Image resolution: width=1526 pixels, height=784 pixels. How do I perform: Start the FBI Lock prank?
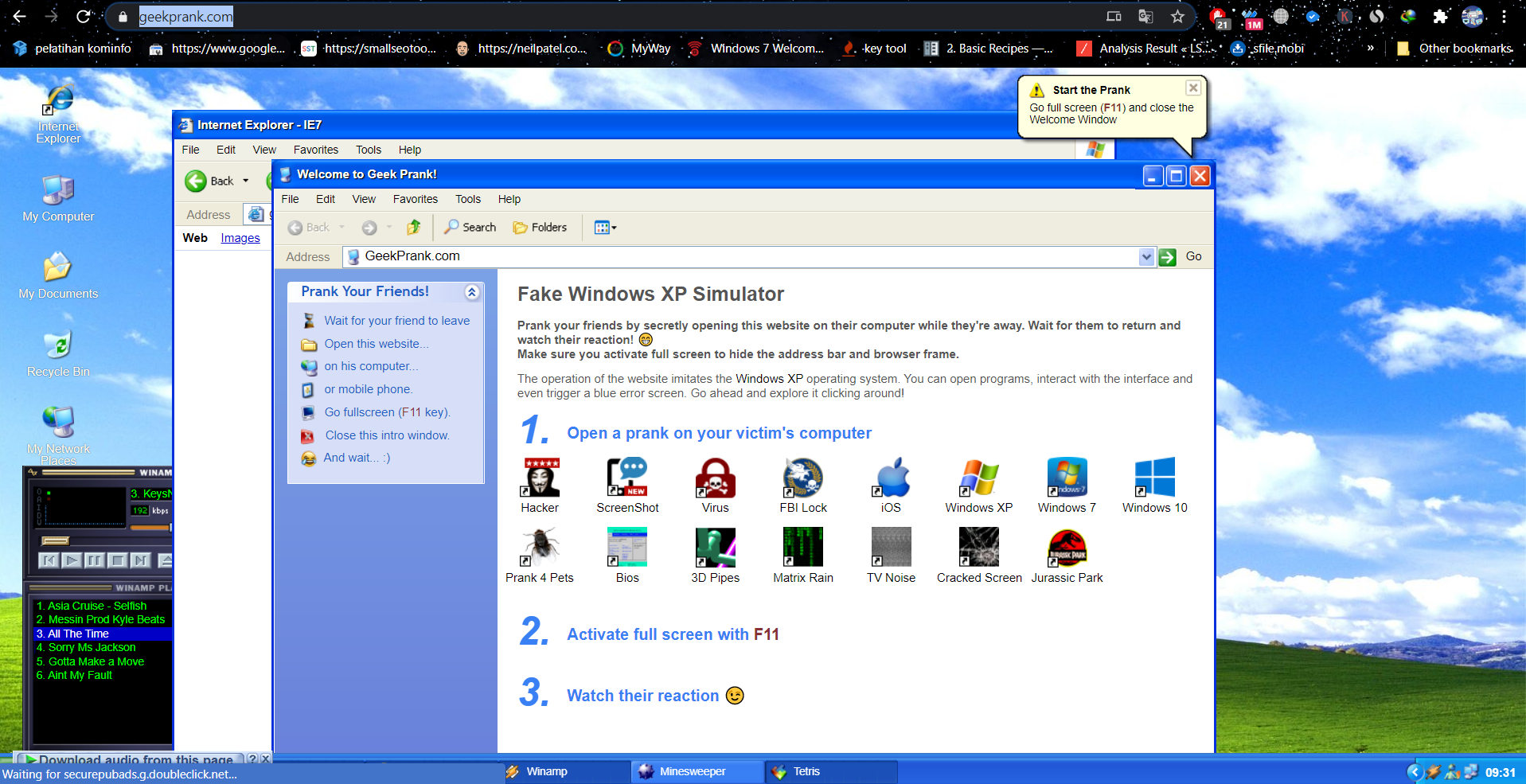(x=802, y=486)
